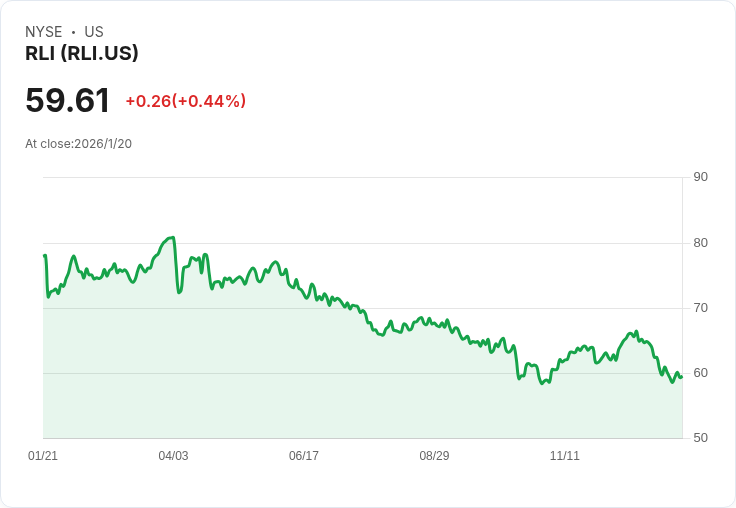Select the 80 price axis label

pos(700,242)
